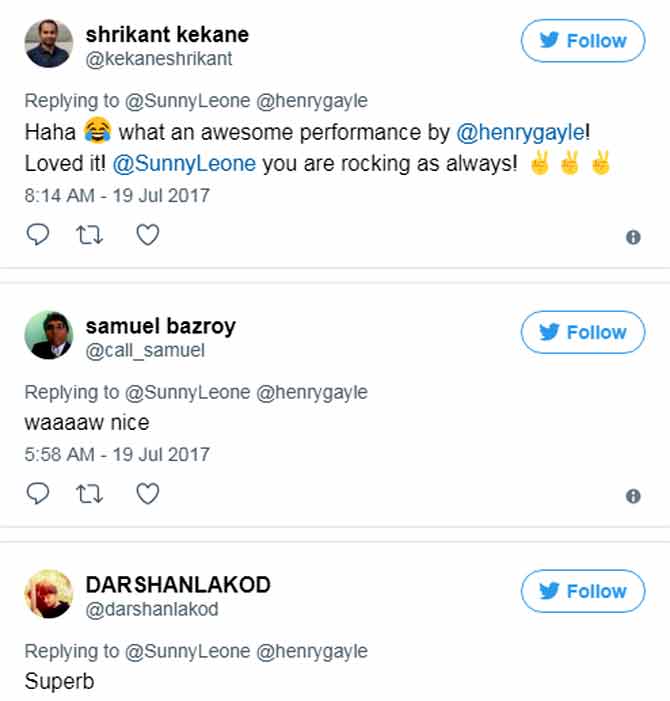Open info icon on samuel bazroy's tweet
This screenshot has width=670, height=701.
click(x=633, y=496)
